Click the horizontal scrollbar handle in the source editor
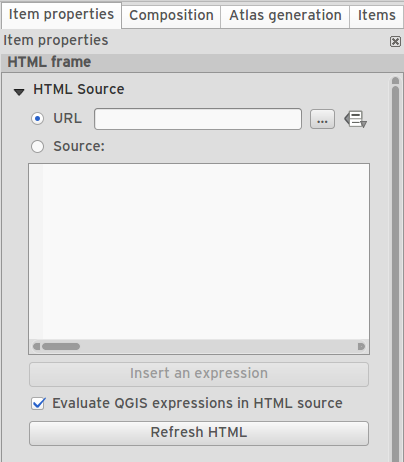 [x=61, y=347]
